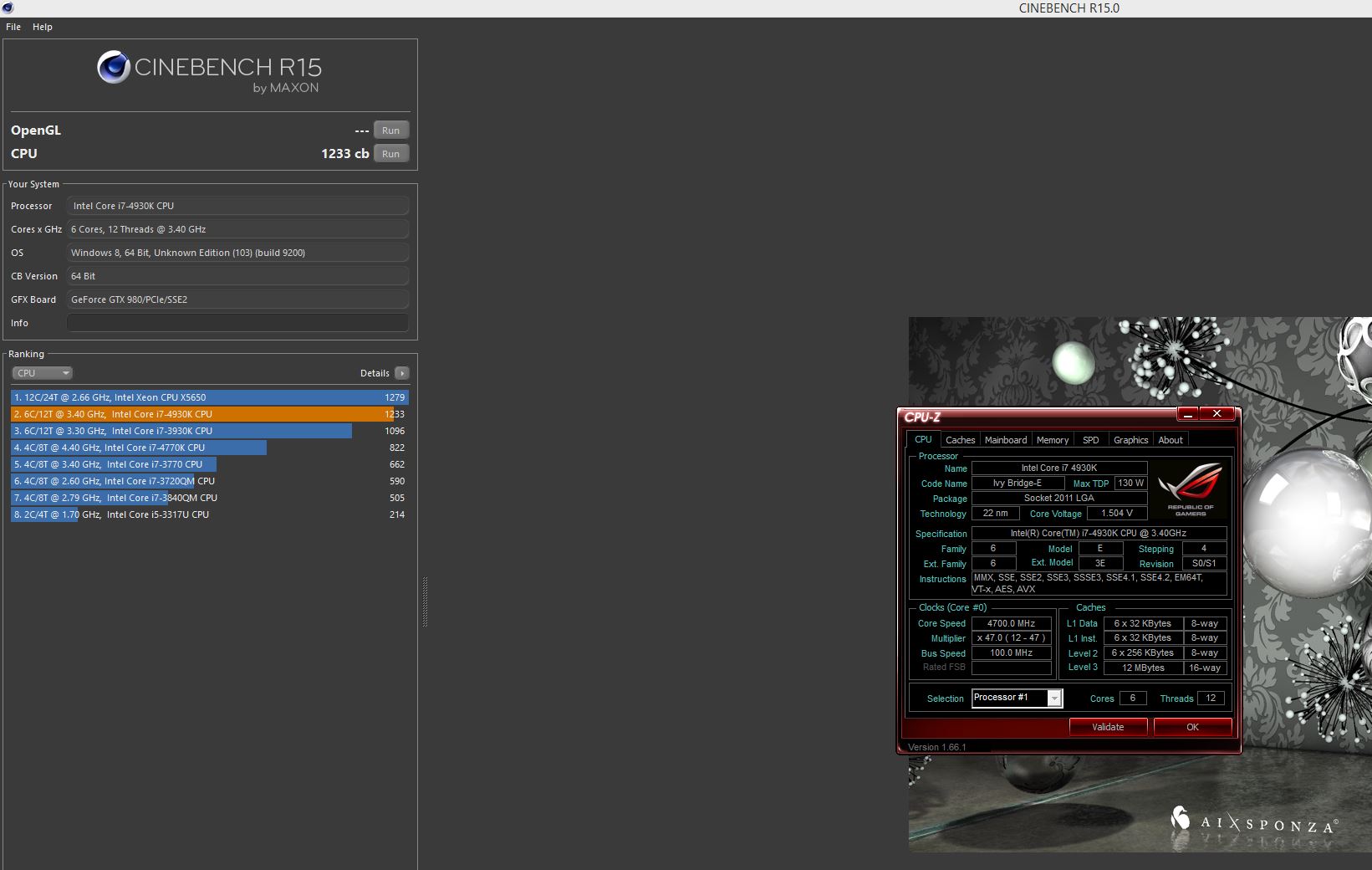Image resolution: width=1372 pixels, height=870 pixels.
Task: Click the panel splitter handle
Action: 425,601
